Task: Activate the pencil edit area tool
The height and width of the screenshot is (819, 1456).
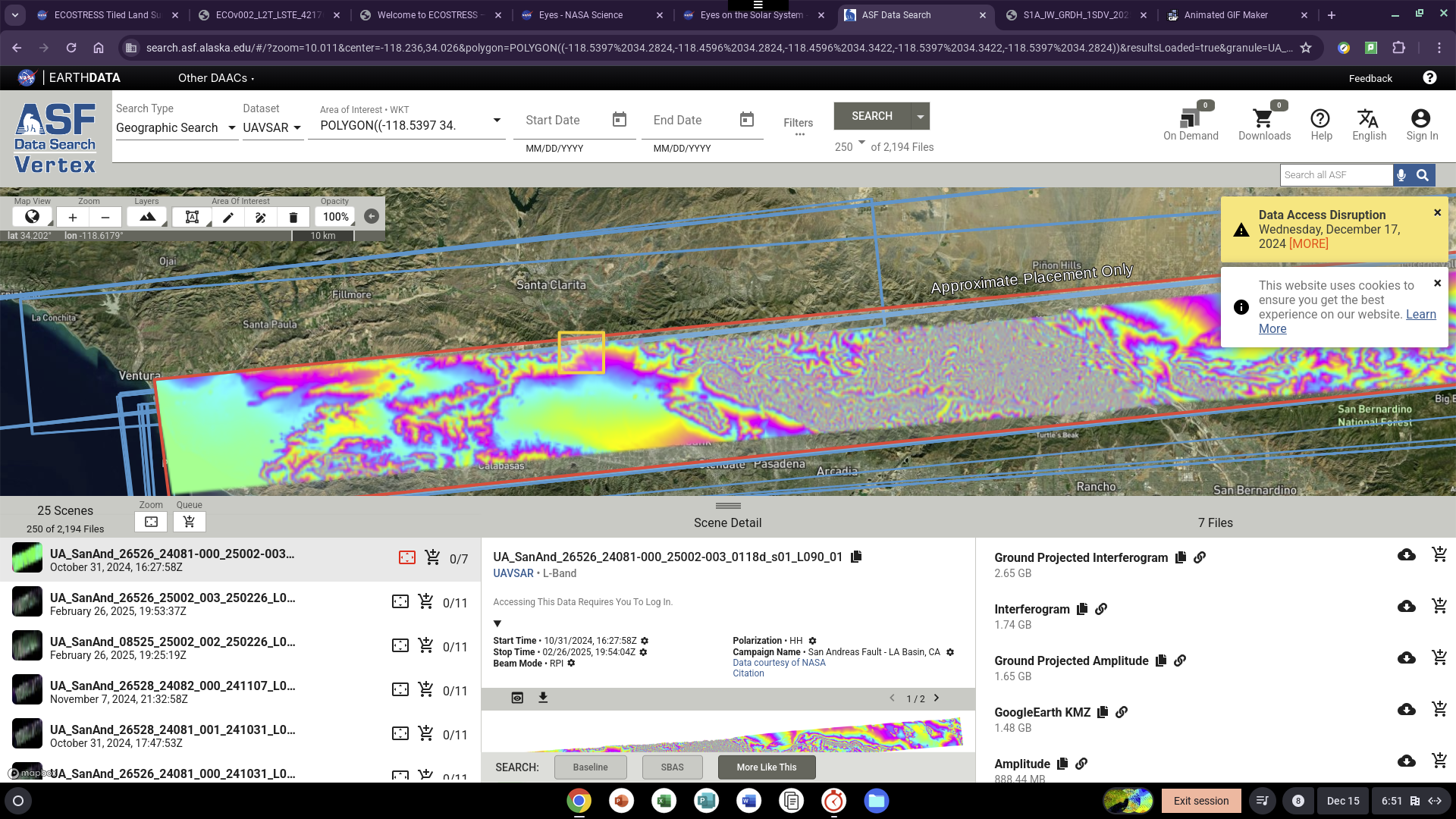Action: tap(227, 217)
